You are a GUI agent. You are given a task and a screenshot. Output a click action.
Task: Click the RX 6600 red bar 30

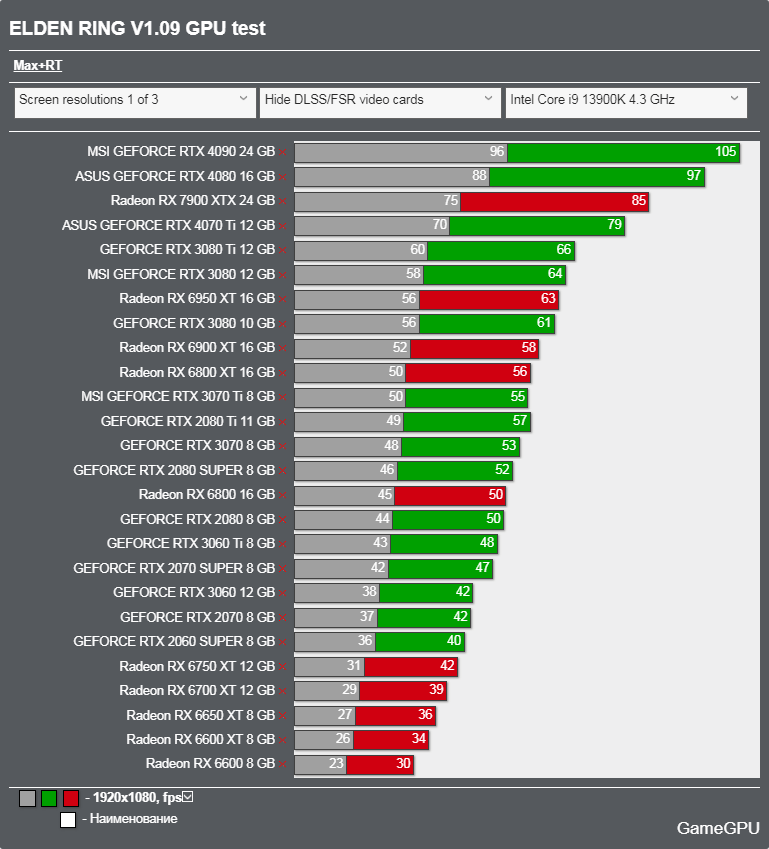[x=380, y=765]
